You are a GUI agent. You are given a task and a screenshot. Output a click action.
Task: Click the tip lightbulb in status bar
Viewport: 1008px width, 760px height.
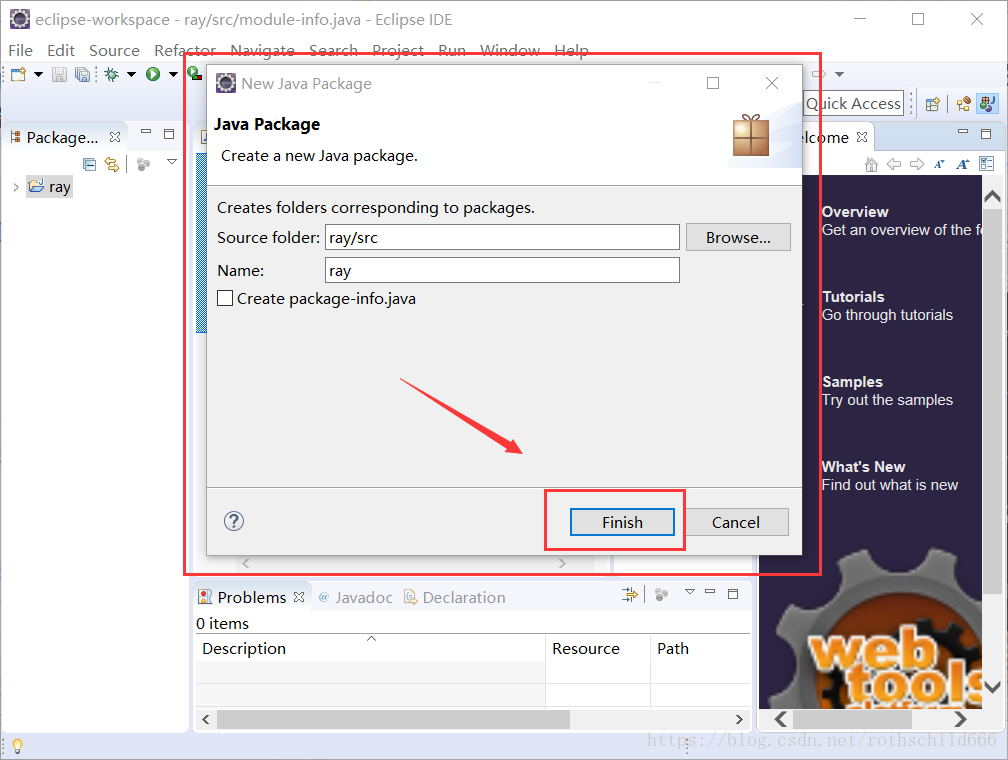tap(18, 746)
